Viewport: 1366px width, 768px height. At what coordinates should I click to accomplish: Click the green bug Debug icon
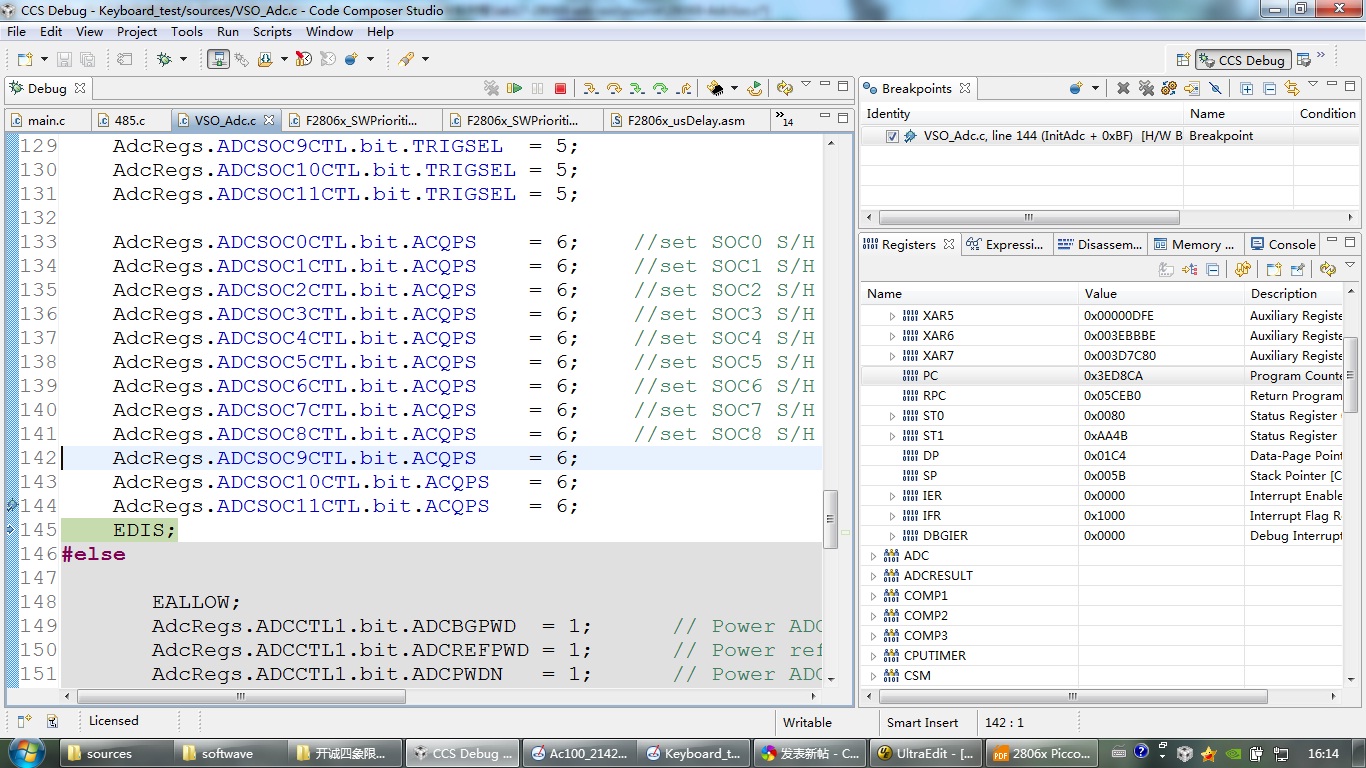coord(165,60)
